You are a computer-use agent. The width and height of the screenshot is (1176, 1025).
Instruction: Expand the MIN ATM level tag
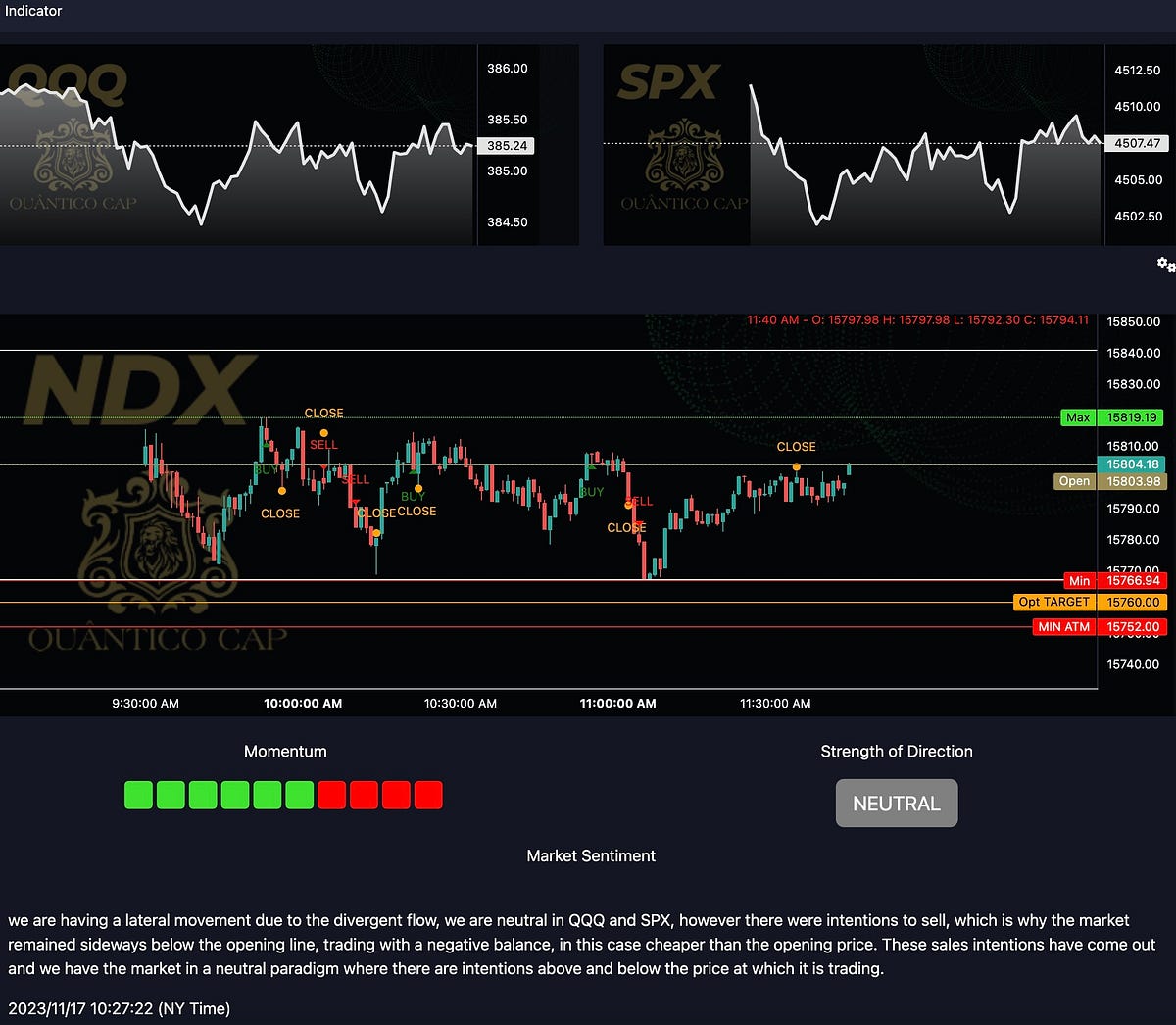coord(1062,626)
